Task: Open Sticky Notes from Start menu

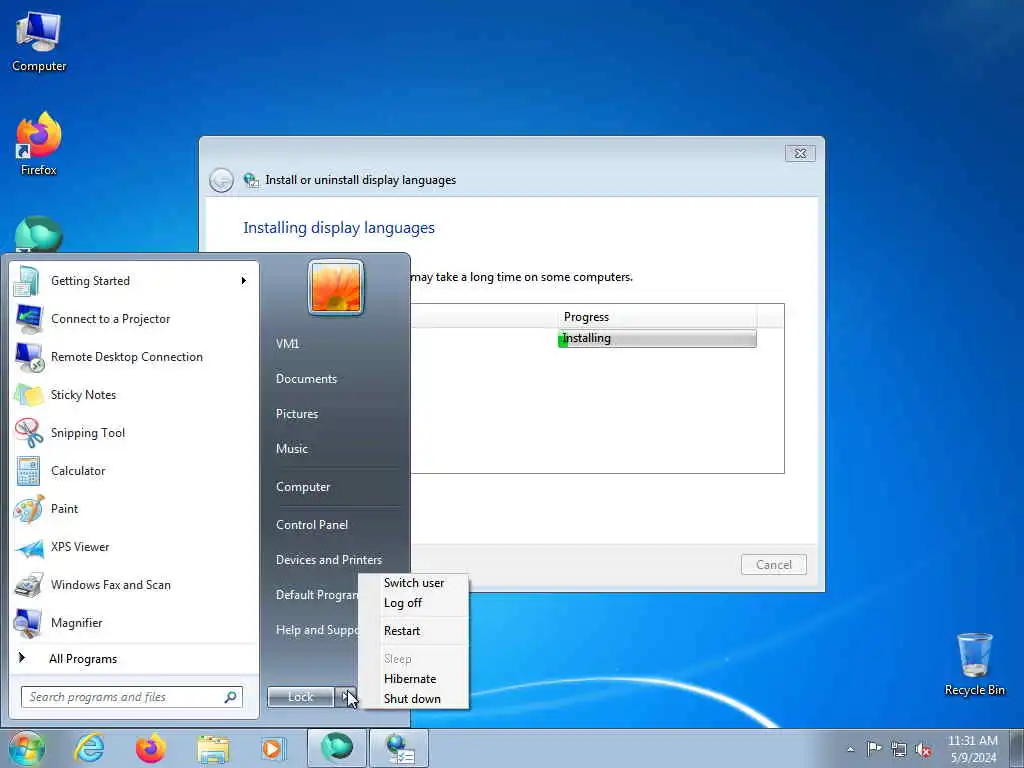Action: [135, 394]
